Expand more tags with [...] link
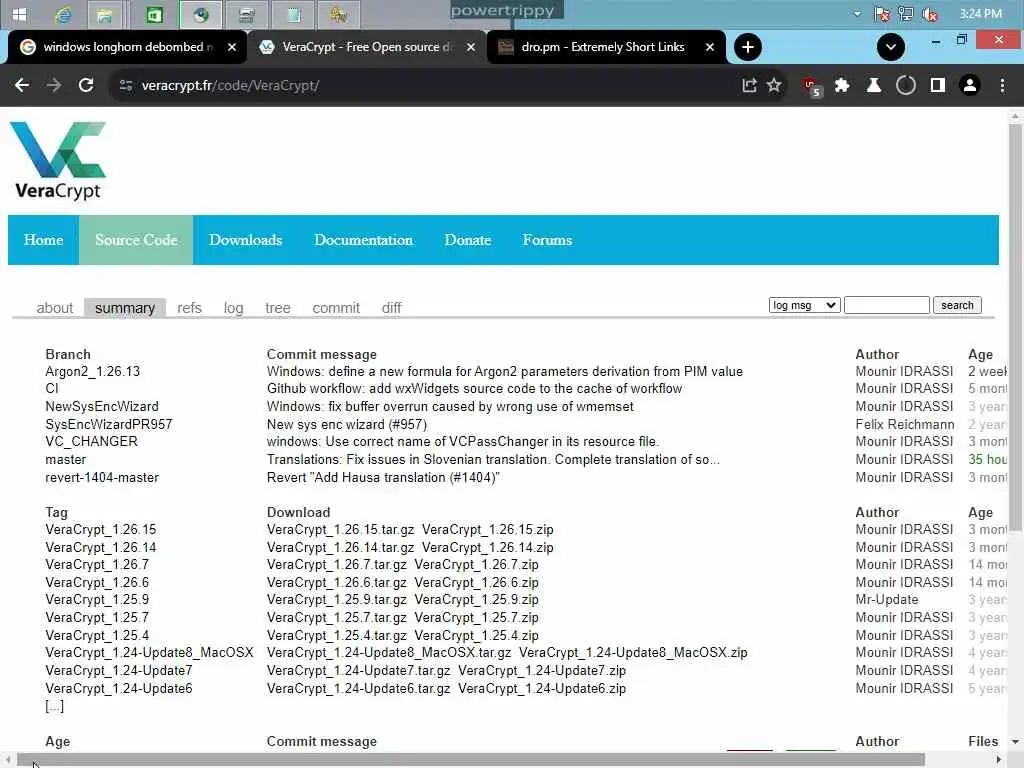 point(54,706)
